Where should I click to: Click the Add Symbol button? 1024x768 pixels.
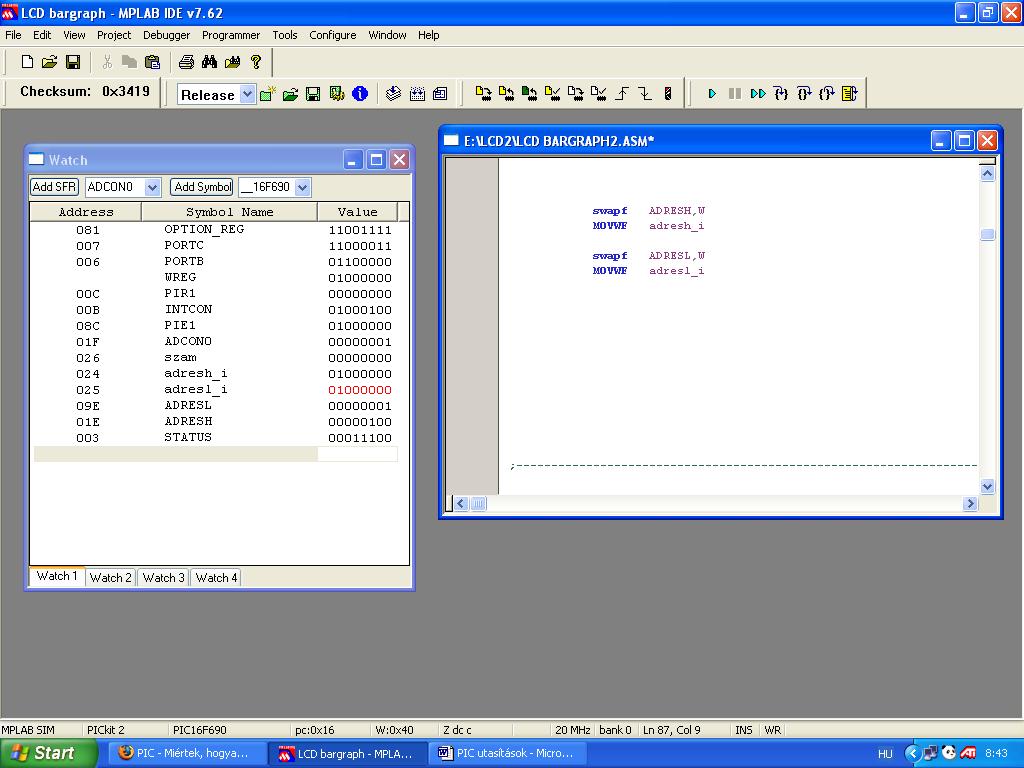coord(202,187)
